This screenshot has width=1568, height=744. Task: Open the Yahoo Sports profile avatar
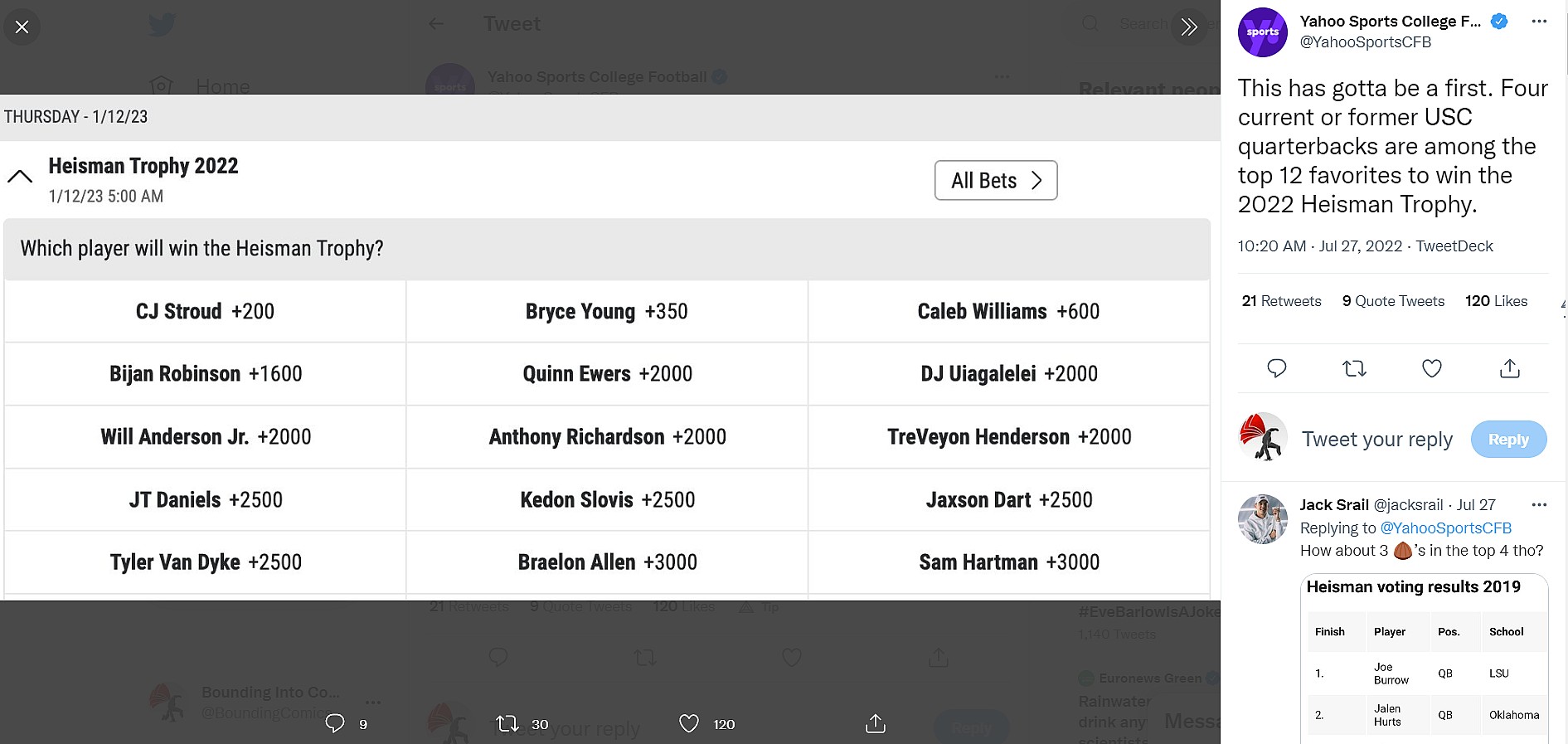pyautogui.click(x=1262, y=32)
